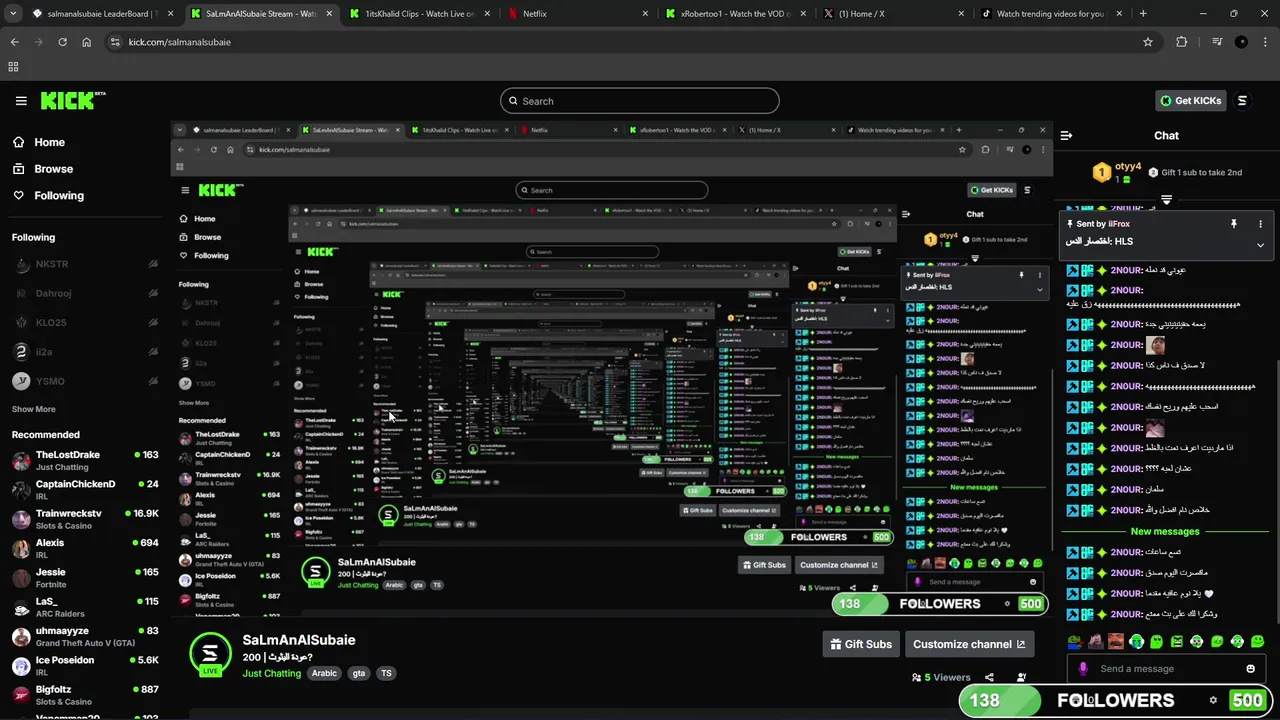Select the TS tag under stream title
This screenshot has height=720, width=1280.
[x=386, y=673]
